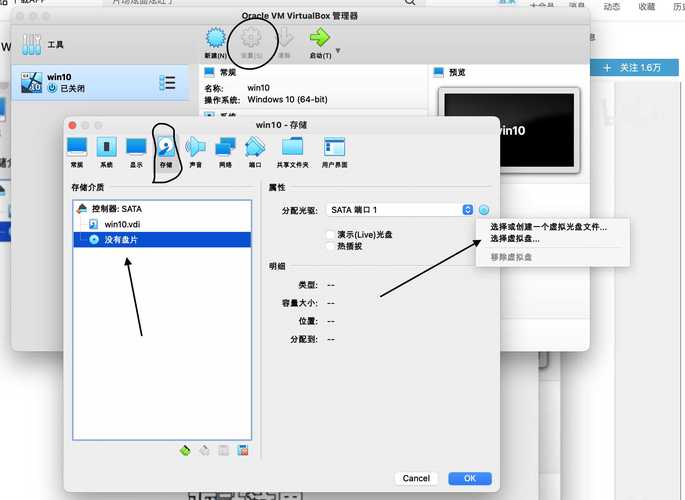Image resolution: width=685 pixels, height=500 pixels.
Task: Click the 操作系统 Windows 10 (64-bit) text
Action: pos(266,100)
